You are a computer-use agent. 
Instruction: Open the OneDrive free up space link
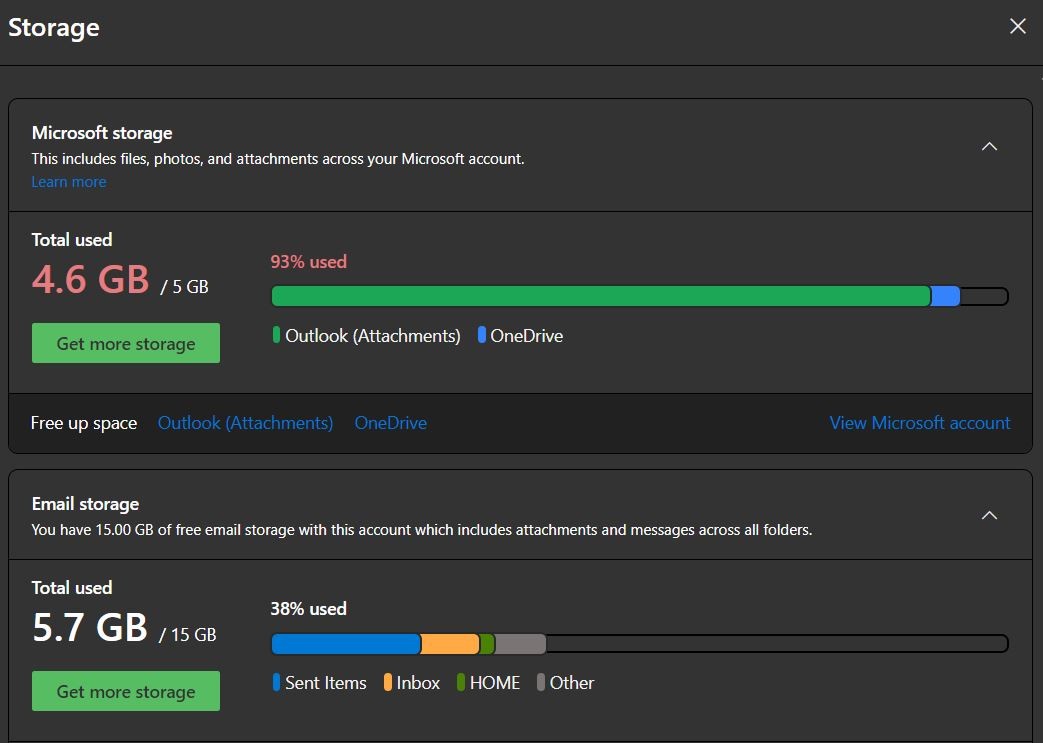tap(390, 423)
